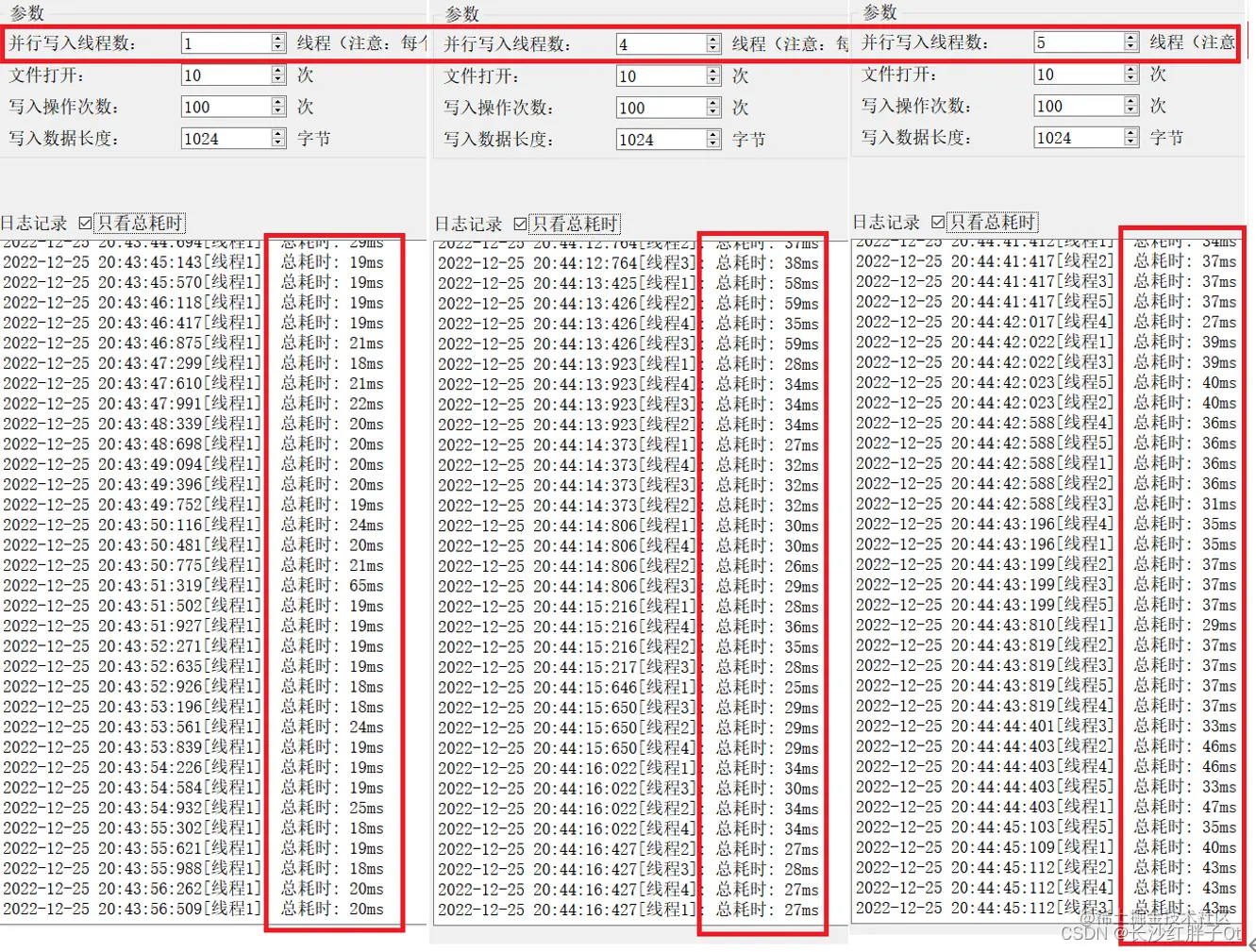Image resolution: width=1256 pixels, height=952 pixels.
Task: Decrease 文件打开 count in the 4-thread panel
Action: click(x=713, y=80)
